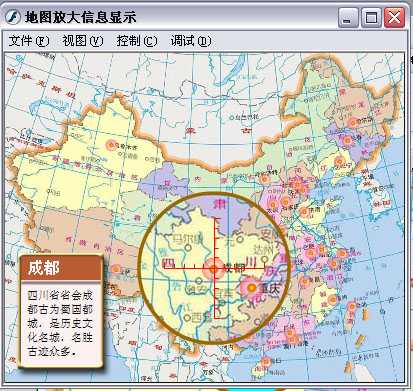Maximize the 地图放大信息显示 window
Screen dimensions: 413x391
coord(371,17)
